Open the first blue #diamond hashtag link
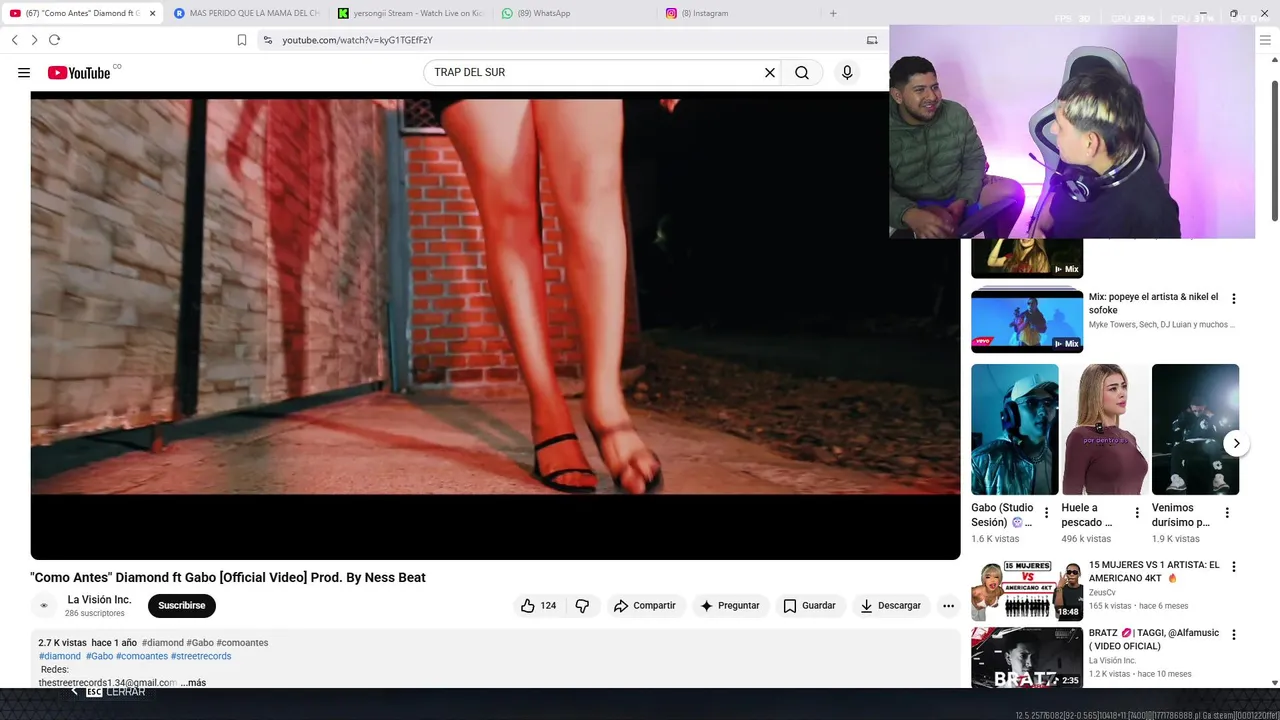 tap(60, 656)
